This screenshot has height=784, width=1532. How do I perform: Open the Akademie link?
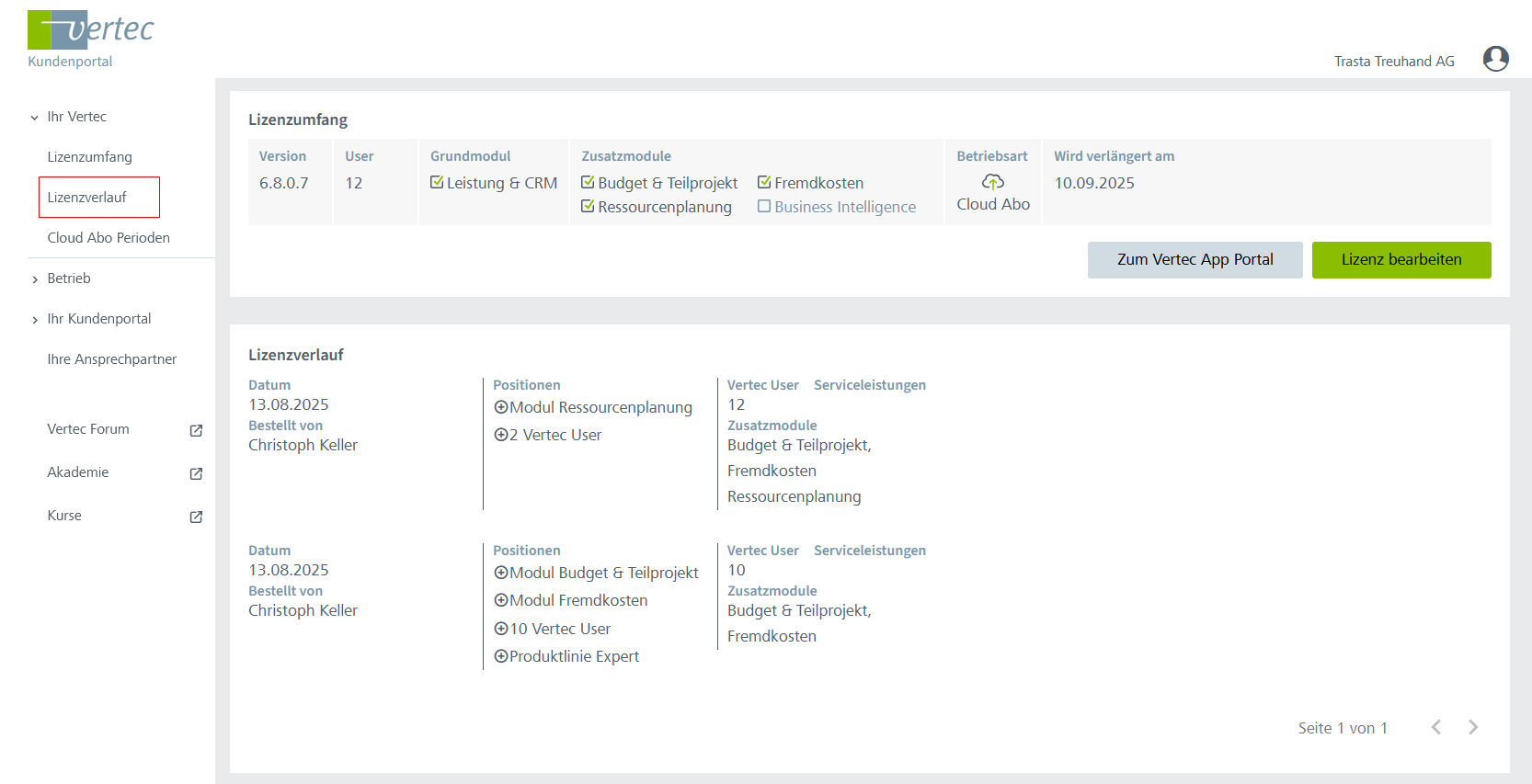(x=78, y=472)
